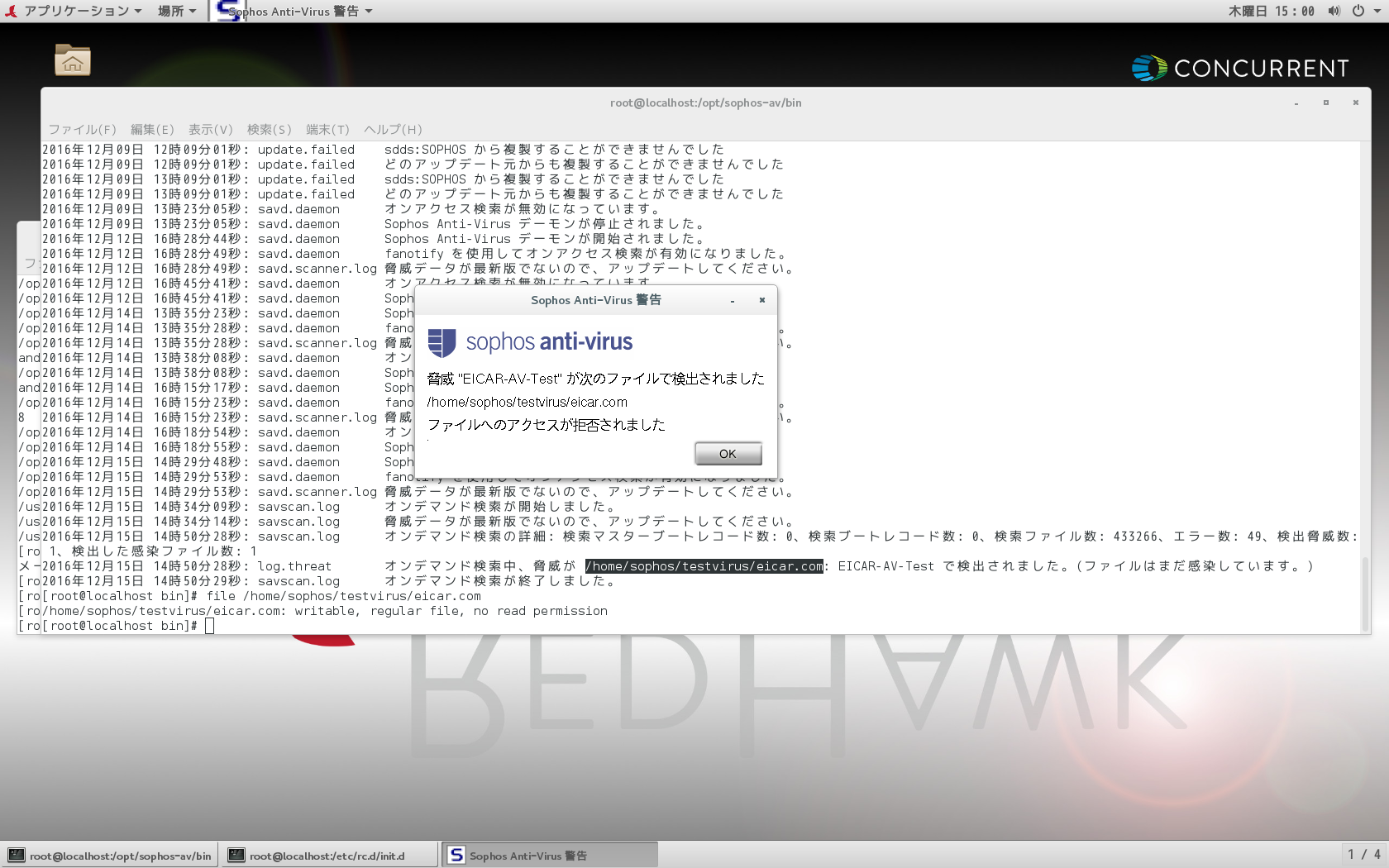Image resolution: width=1389 pixels, height=868 pixels.
Task: Switch to Sophos Anti-Virus 警告 taskbar entry
Action: (550, 856)
